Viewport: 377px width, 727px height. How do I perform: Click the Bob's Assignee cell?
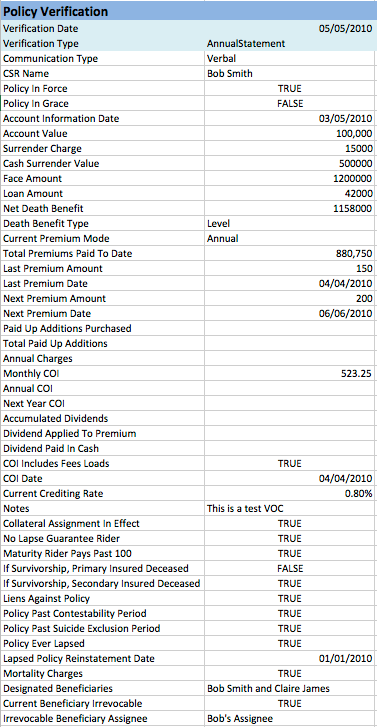(290, 719)
